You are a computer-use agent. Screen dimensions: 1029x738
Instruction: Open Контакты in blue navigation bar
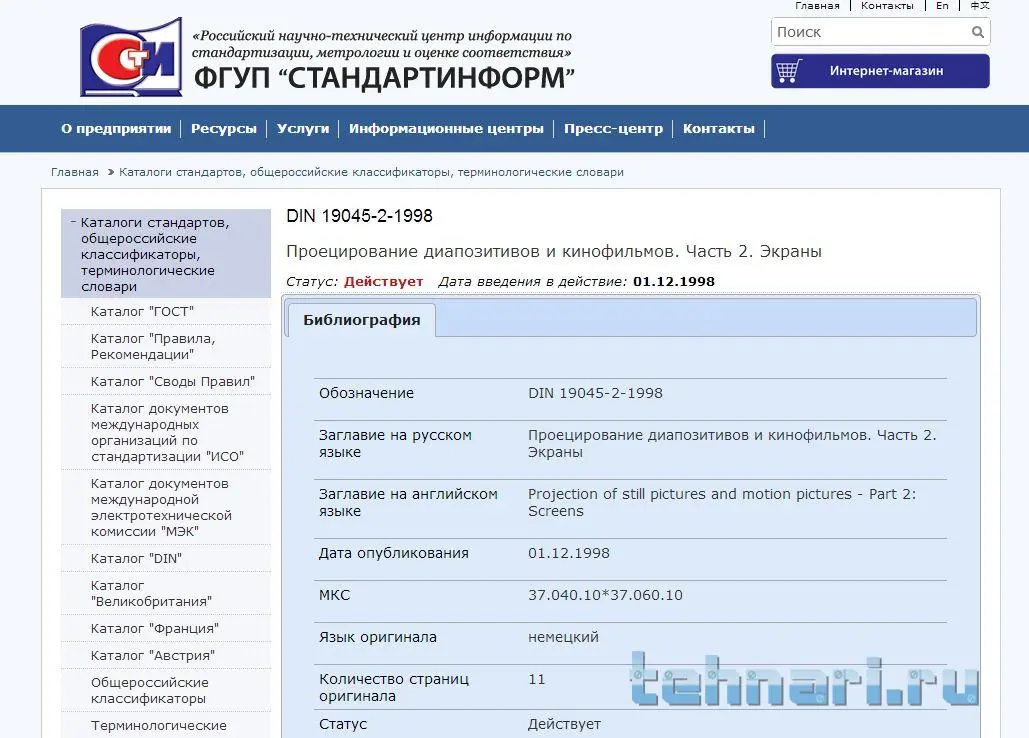[719, 129]
